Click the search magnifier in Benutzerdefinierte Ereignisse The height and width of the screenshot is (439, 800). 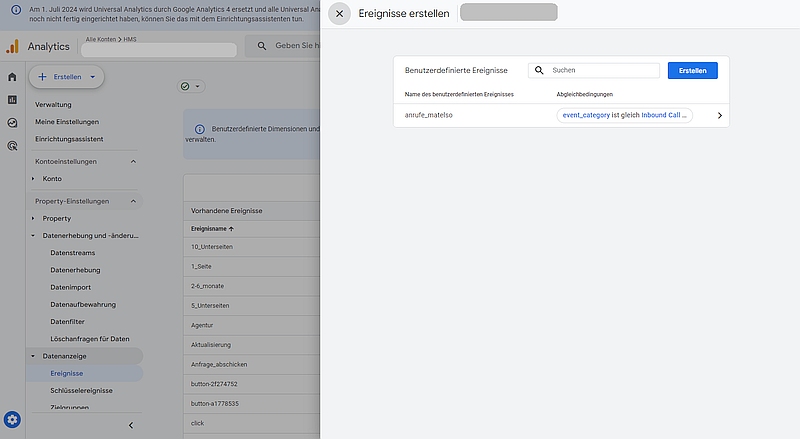click(x=539, y=70)
